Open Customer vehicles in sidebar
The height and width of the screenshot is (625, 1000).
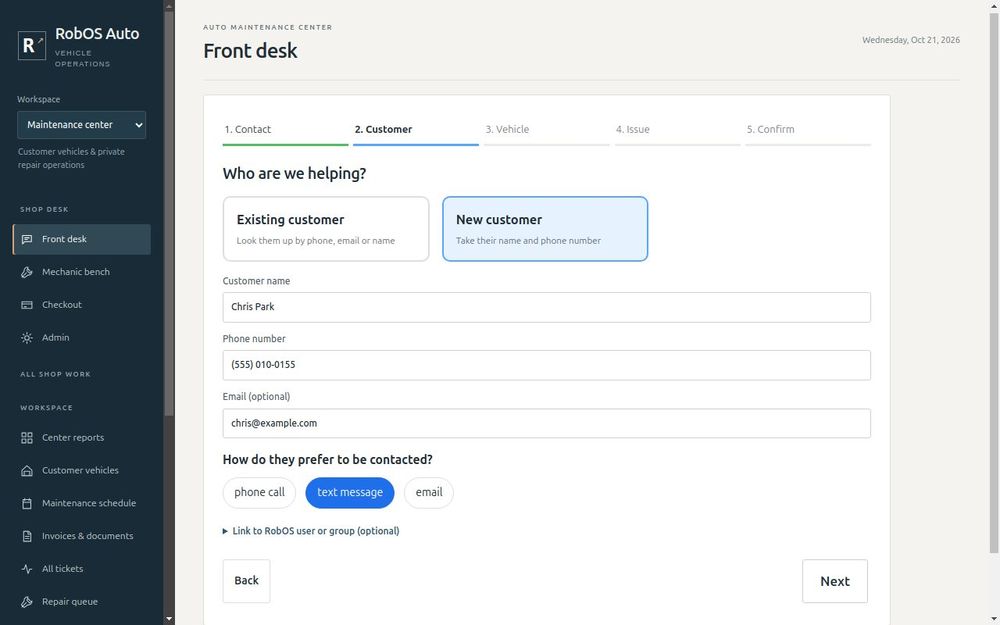coord(82,471)
